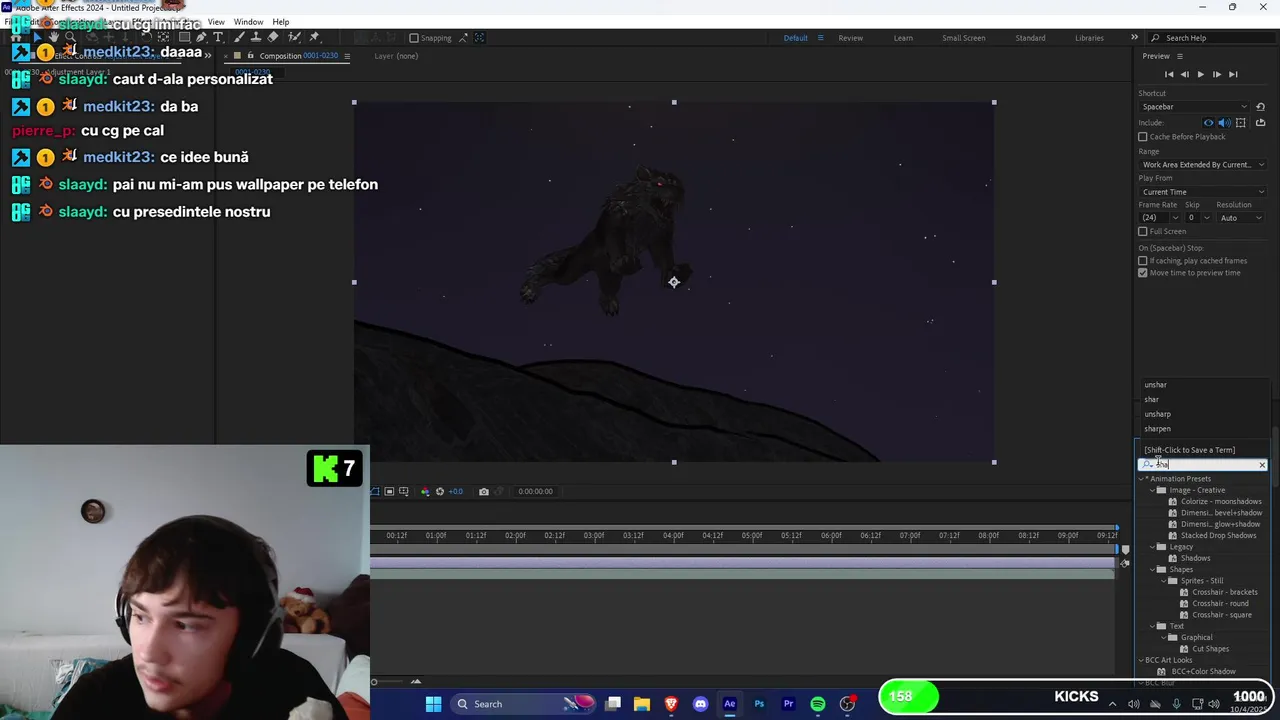Switch to the Default workspace
1280x720 pixels.
point(795,38)
